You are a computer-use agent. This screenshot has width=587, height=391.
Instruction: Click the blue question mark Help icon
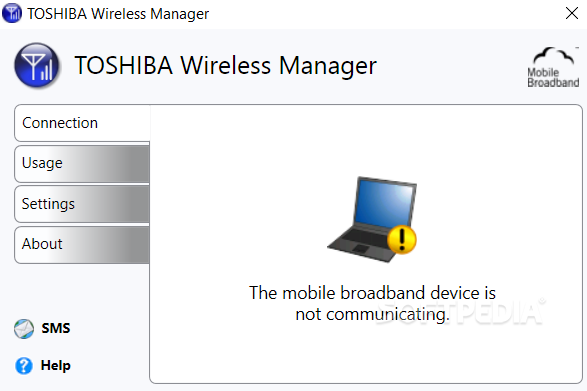pos(24,366)
